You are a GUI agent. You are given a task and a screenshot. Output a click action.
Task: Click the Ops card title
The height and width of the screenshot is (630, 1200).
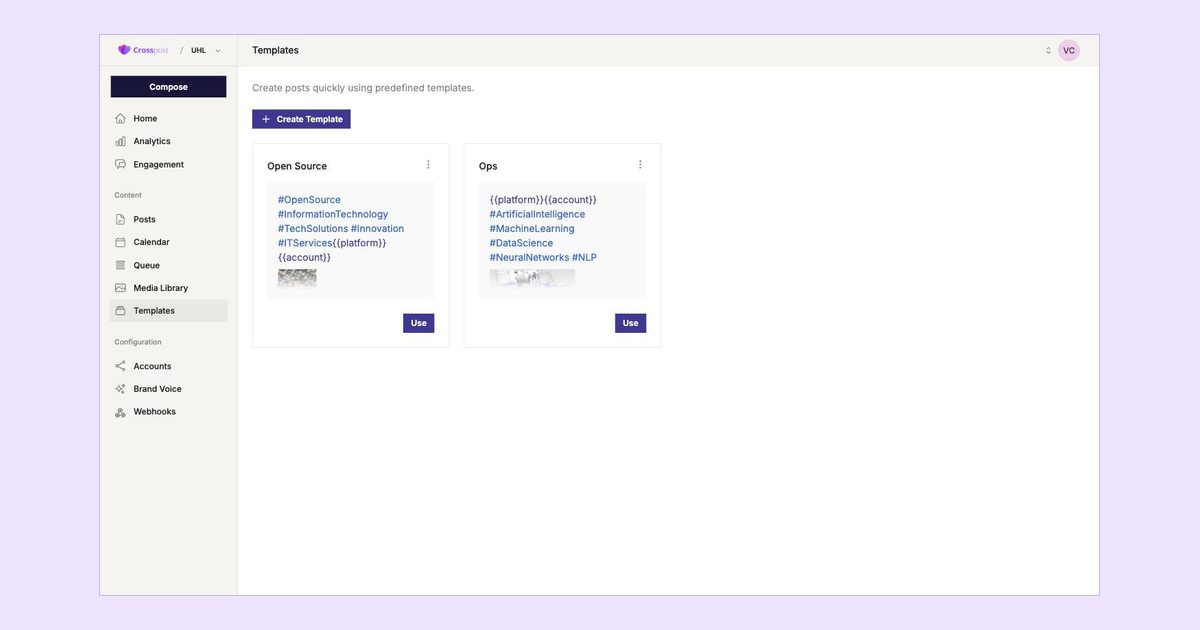488,166
